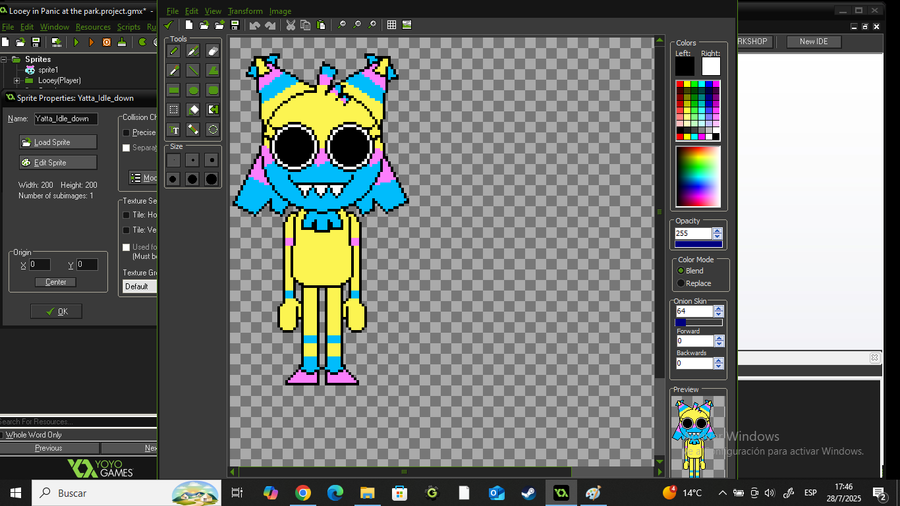The width and height of the screenshot is (900, 506).
Task: Select Blend color mode
Action: 681,271
